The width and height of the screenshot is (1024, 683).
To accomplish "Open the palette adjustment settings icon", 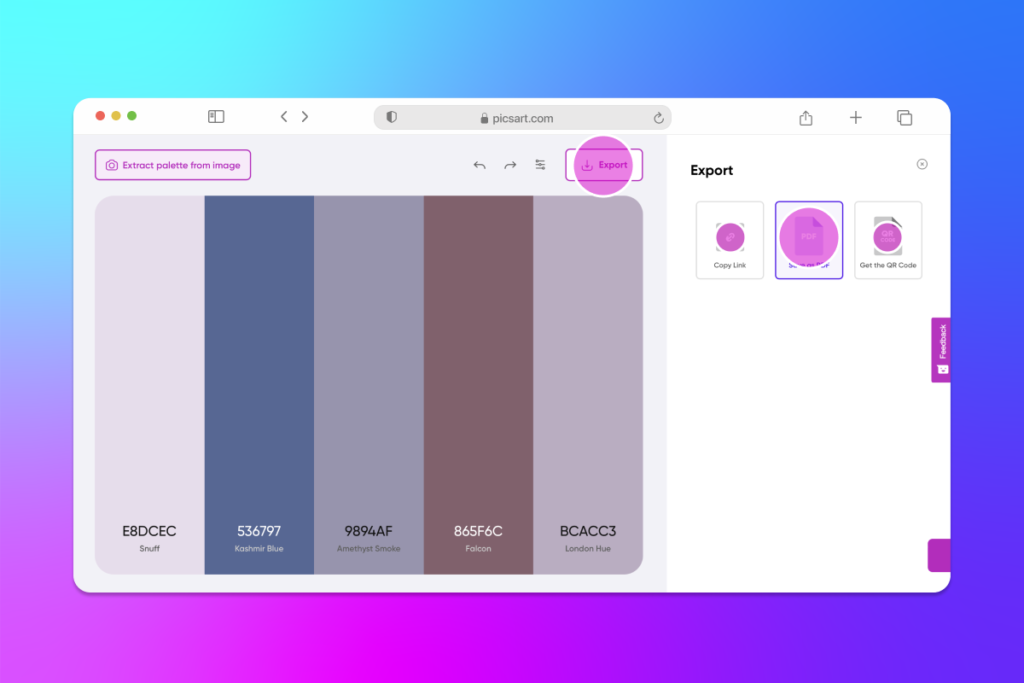I will [540, 164].
